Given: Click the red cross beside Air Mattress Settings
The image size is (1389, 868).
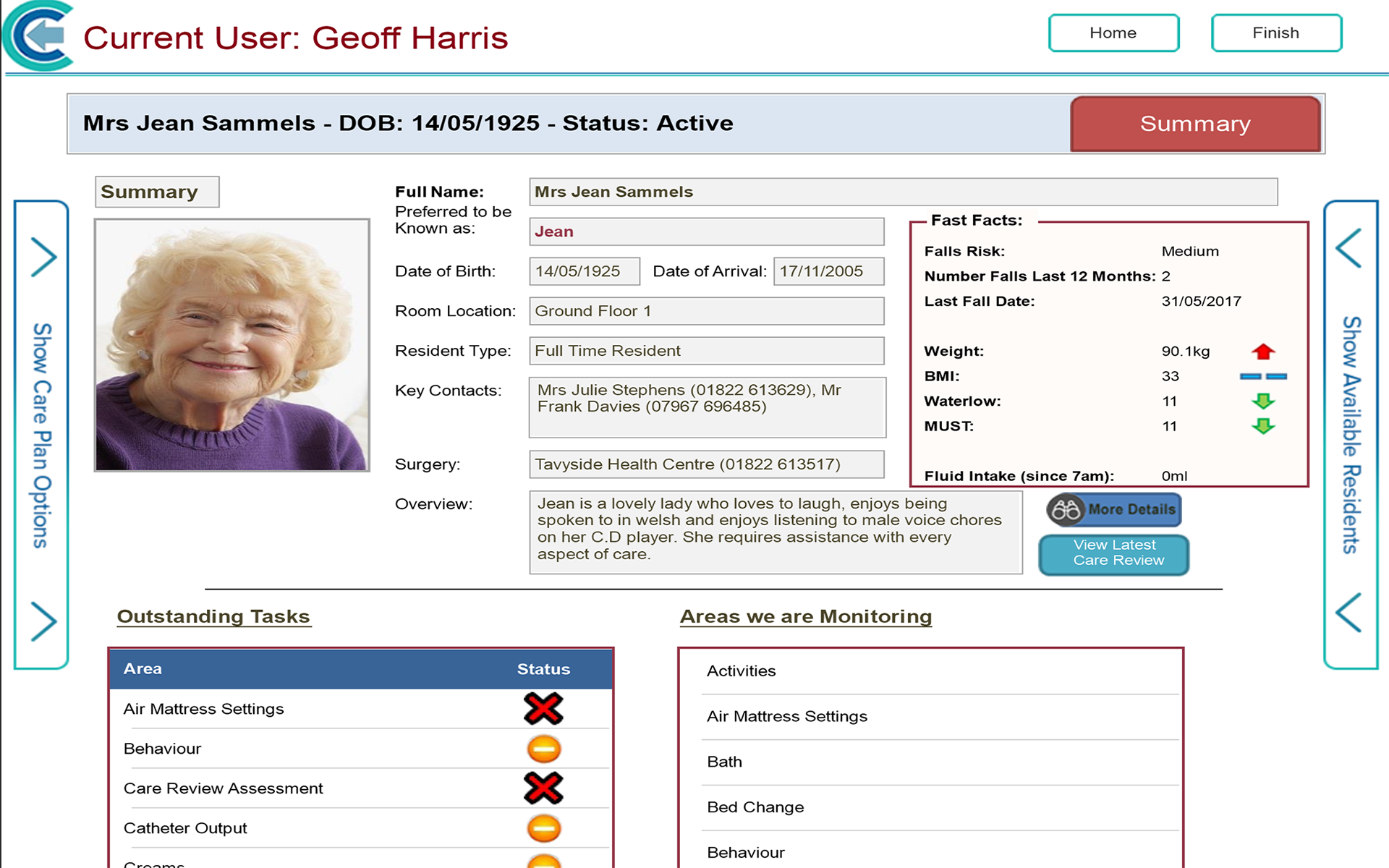Looking at the screenshot, I should click(543, 709).
